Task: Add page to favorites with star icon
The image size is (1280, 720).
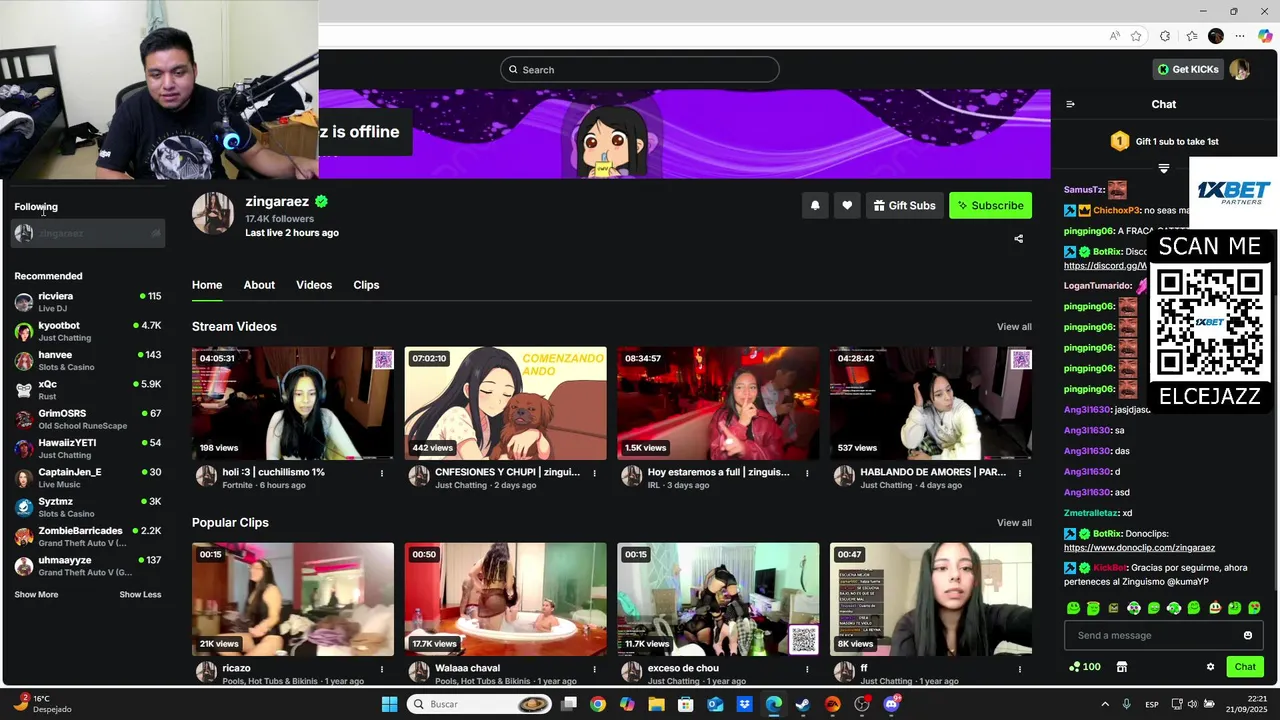Action: pyautogui.click(x=1136, y=36)
